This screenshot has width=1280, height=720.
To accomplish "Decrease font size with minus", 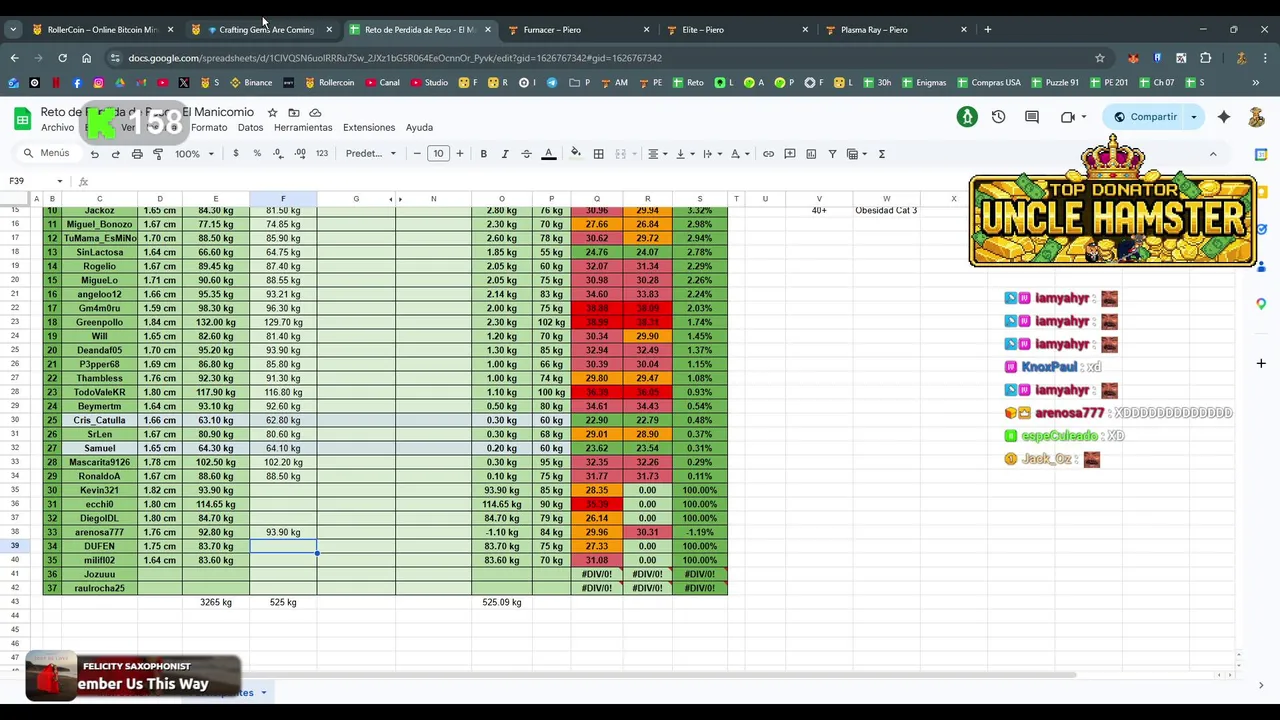I will 417,154.
